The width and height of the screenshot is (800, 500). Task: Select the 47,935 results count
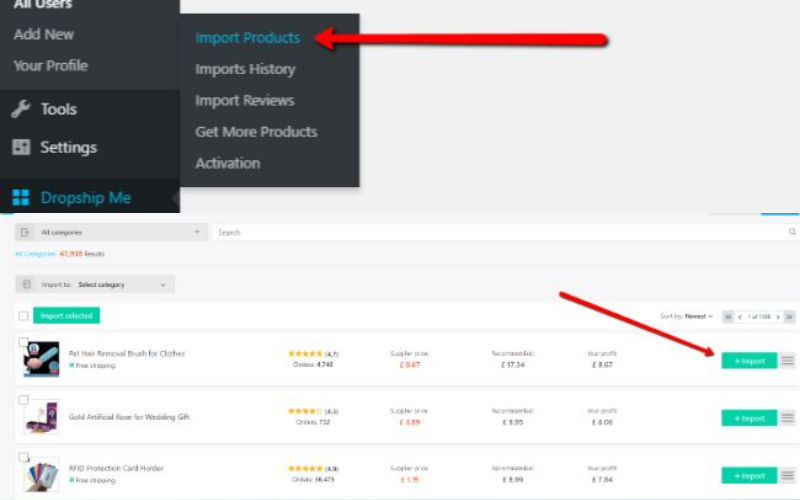[71, 254]
